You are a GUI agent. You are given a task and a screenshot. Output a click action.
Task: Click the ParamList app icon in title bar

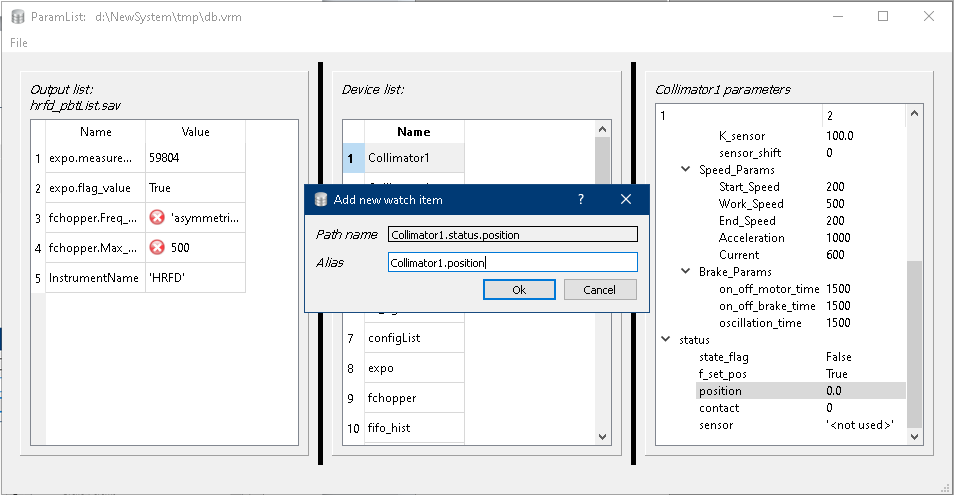click(x=17, y=17)
